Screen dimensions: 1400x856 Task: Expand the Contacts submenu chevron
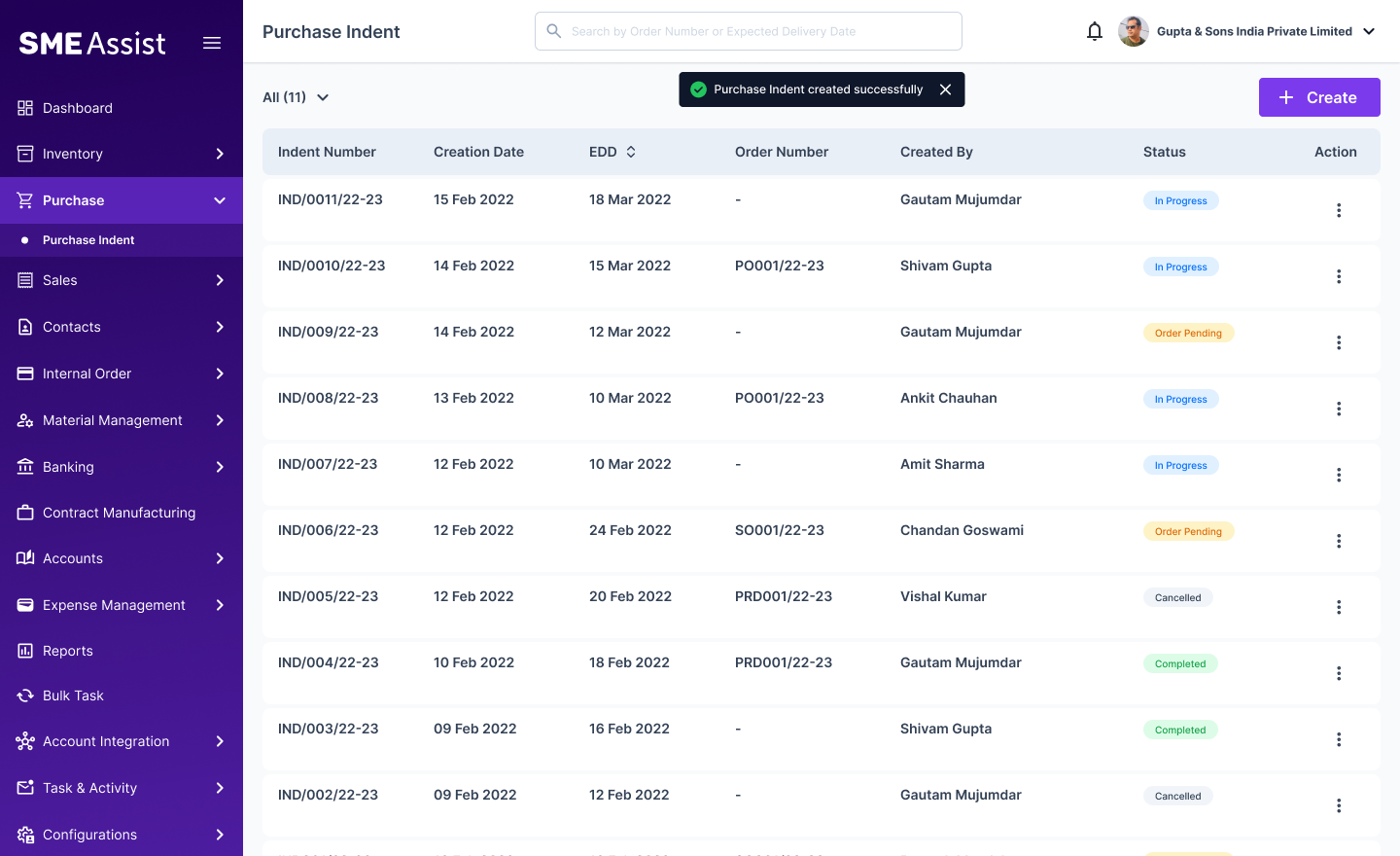click(x=220, y=327)
